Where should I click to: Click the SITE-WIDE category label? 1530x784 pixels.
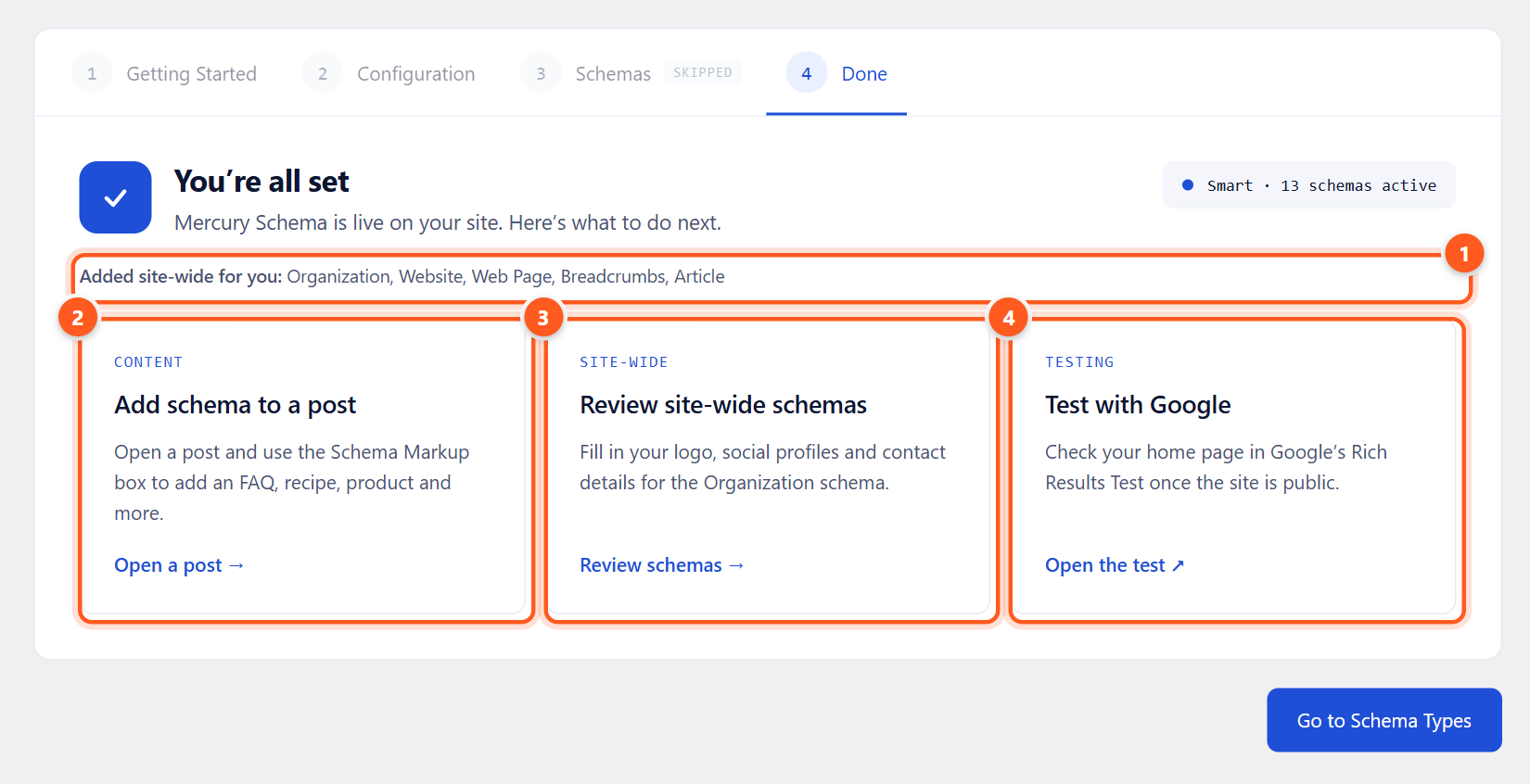624,362
